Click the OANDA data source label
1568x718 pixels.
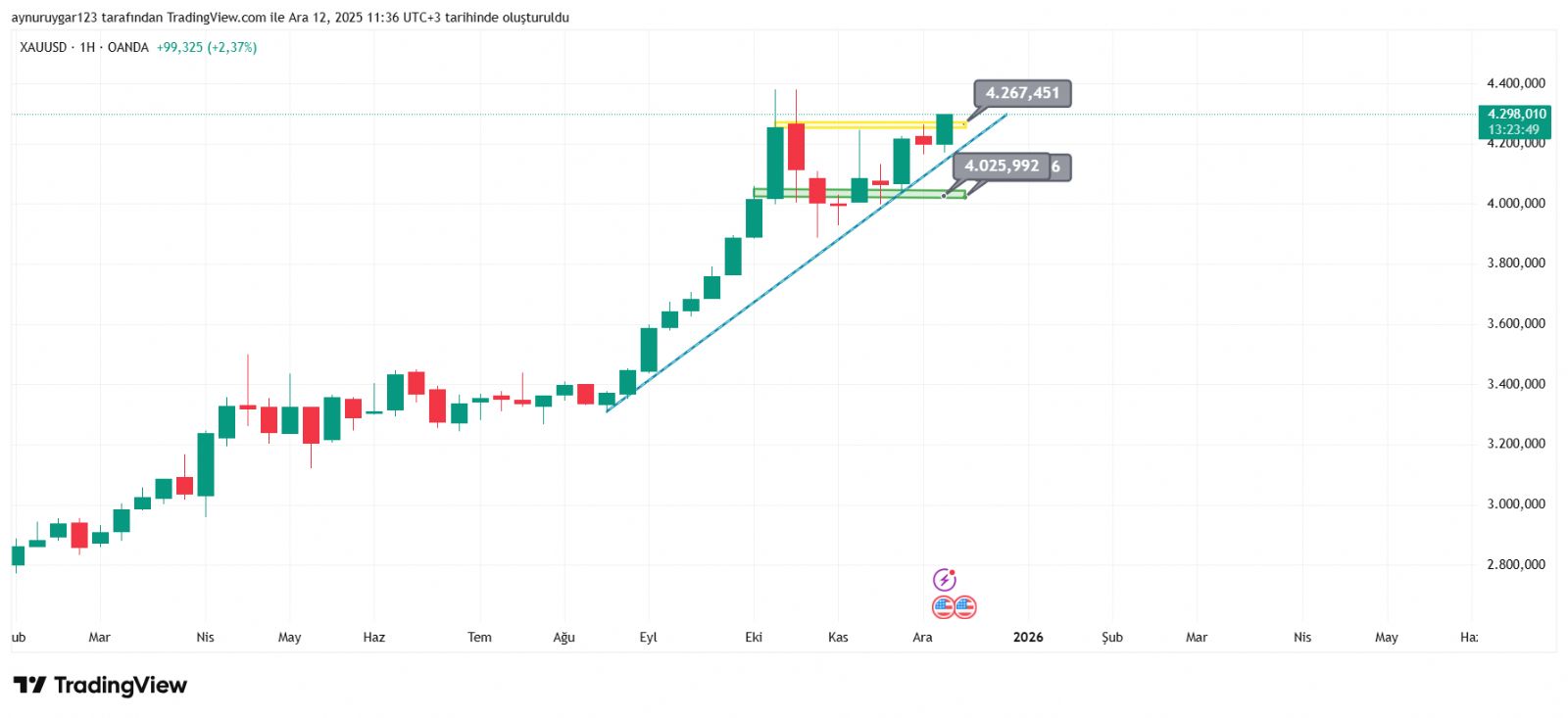128,47
